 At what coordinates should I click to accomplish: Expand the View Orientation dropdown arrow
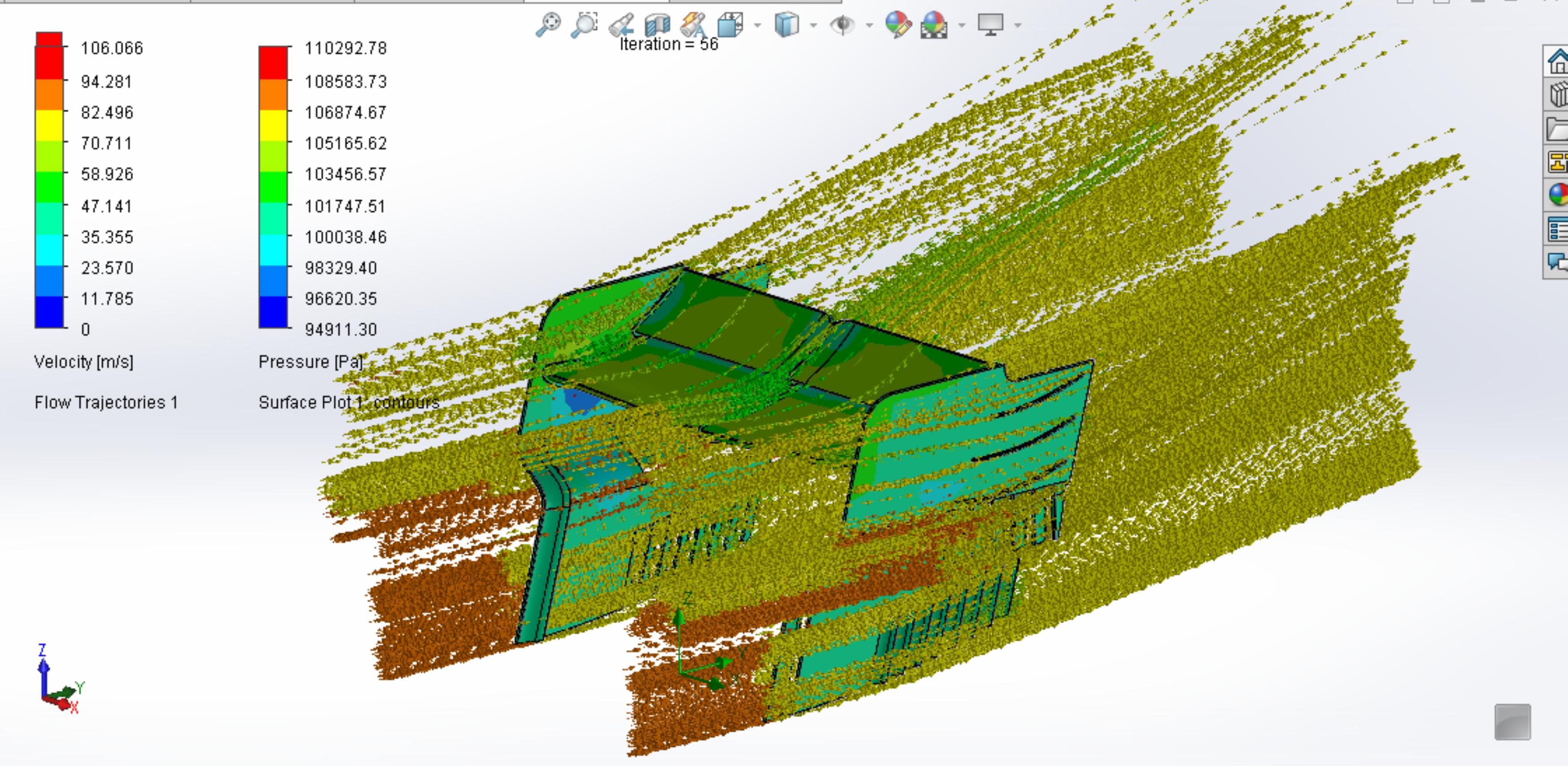pos(757,25)
